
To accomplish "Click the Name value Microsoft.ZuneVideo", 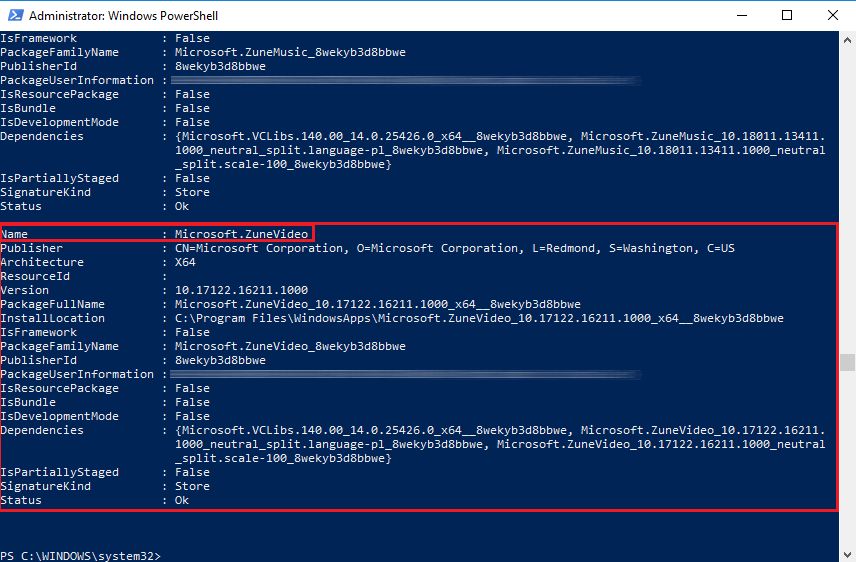I will 241,234.
